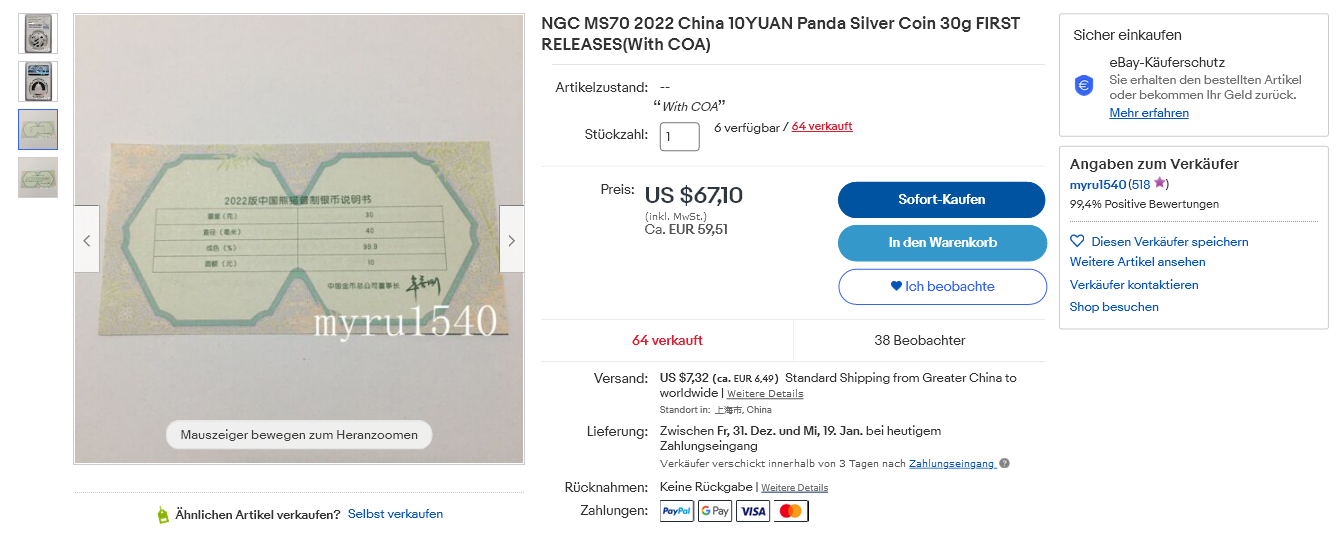Viewport: 1340px width, 555px height.
Task: Show the next product image arrow
Action: coord(512,240)
